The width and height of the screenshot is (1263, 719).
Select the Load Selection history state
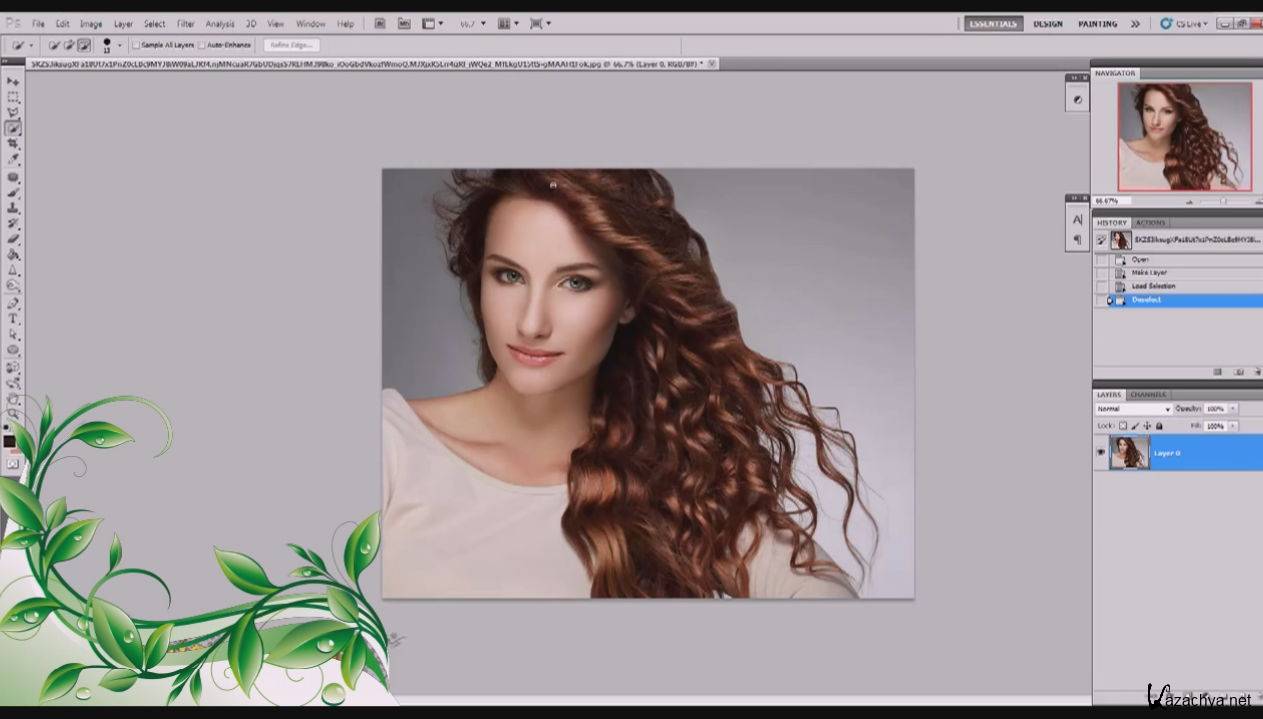(1153, 286)
